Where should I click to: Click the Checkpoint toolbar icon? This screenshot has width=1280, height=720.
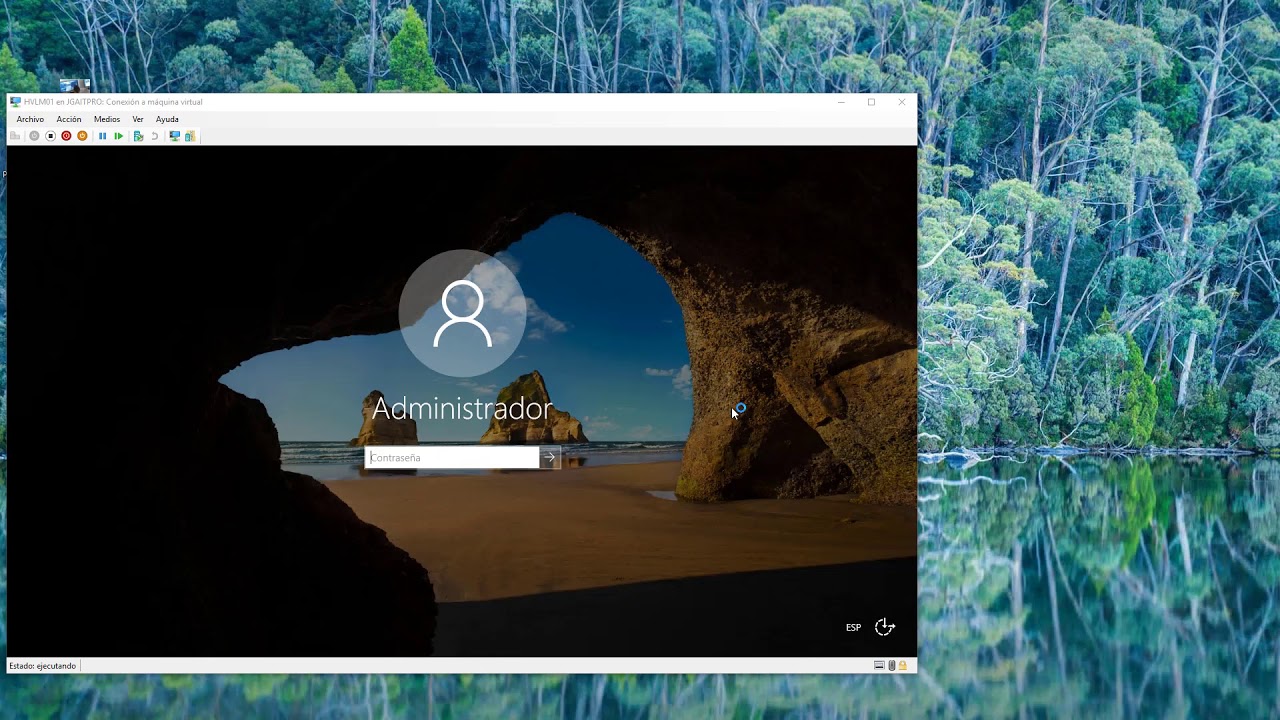point(138,136)
